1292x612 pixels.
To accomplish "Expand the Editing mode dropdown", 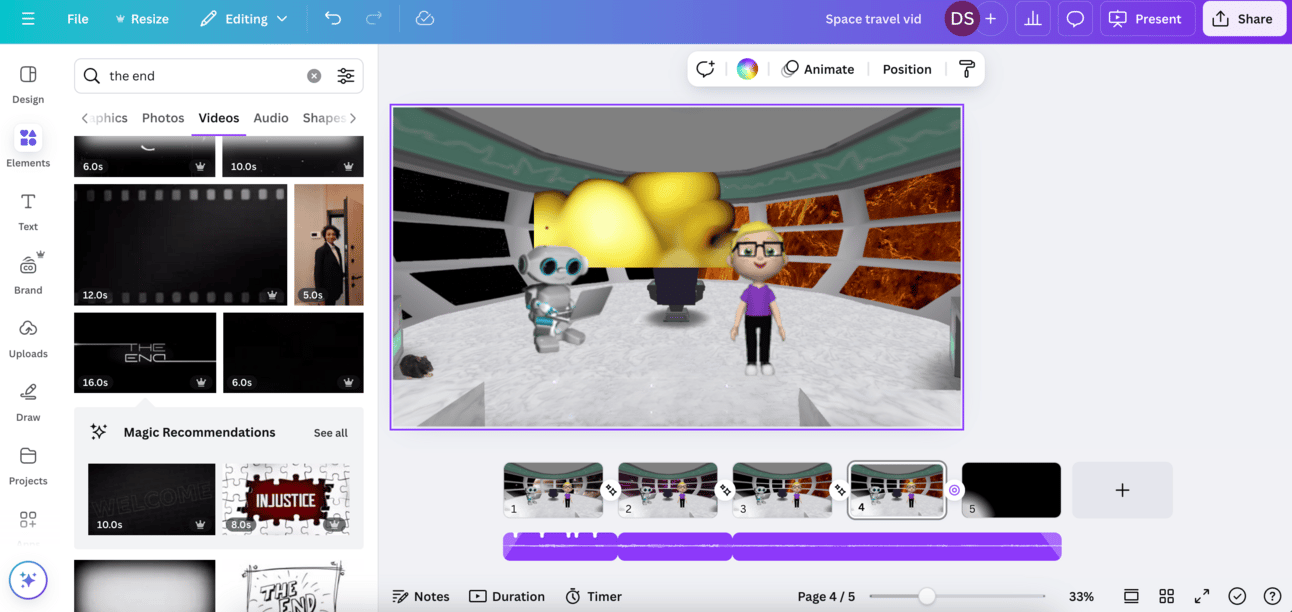I will pos(244,19).
